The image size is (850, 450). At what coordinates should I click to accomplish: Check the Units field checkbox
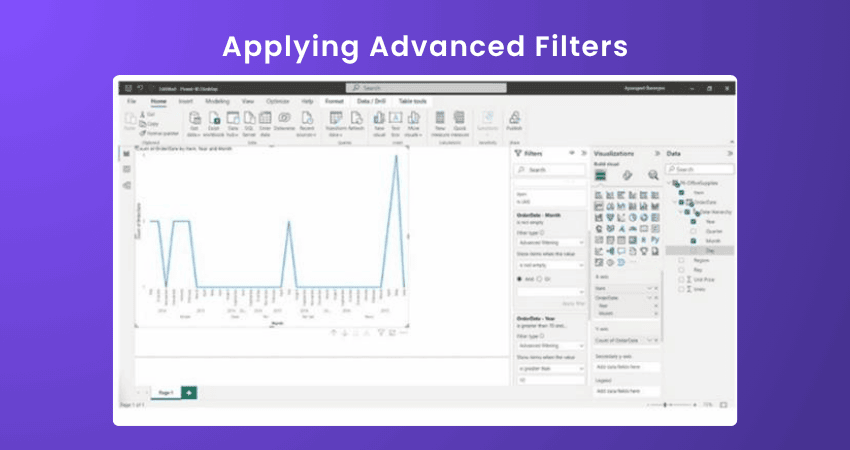coord(682,289)
